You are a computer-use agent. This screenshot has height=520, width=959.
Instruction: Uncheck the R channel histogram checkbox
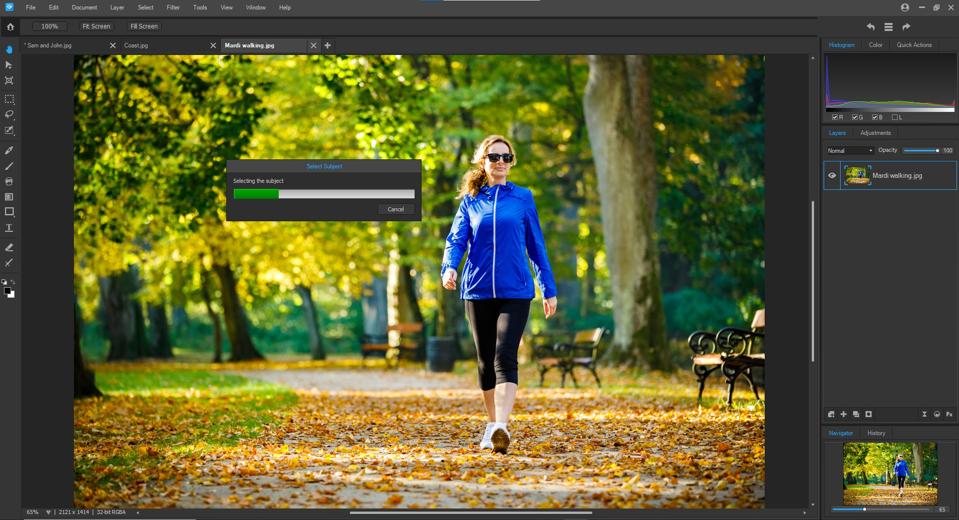pos(835,117)
